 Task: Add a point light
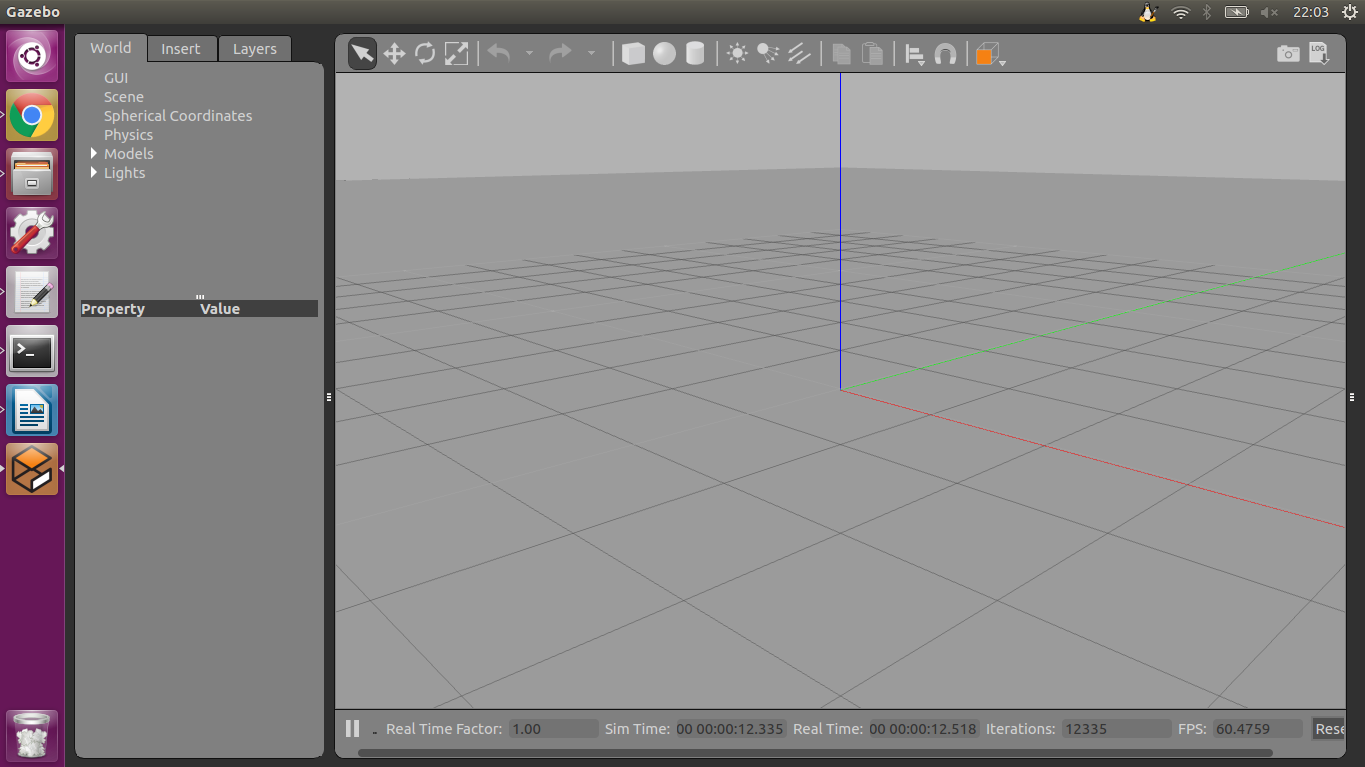click(x=737, y=53)
